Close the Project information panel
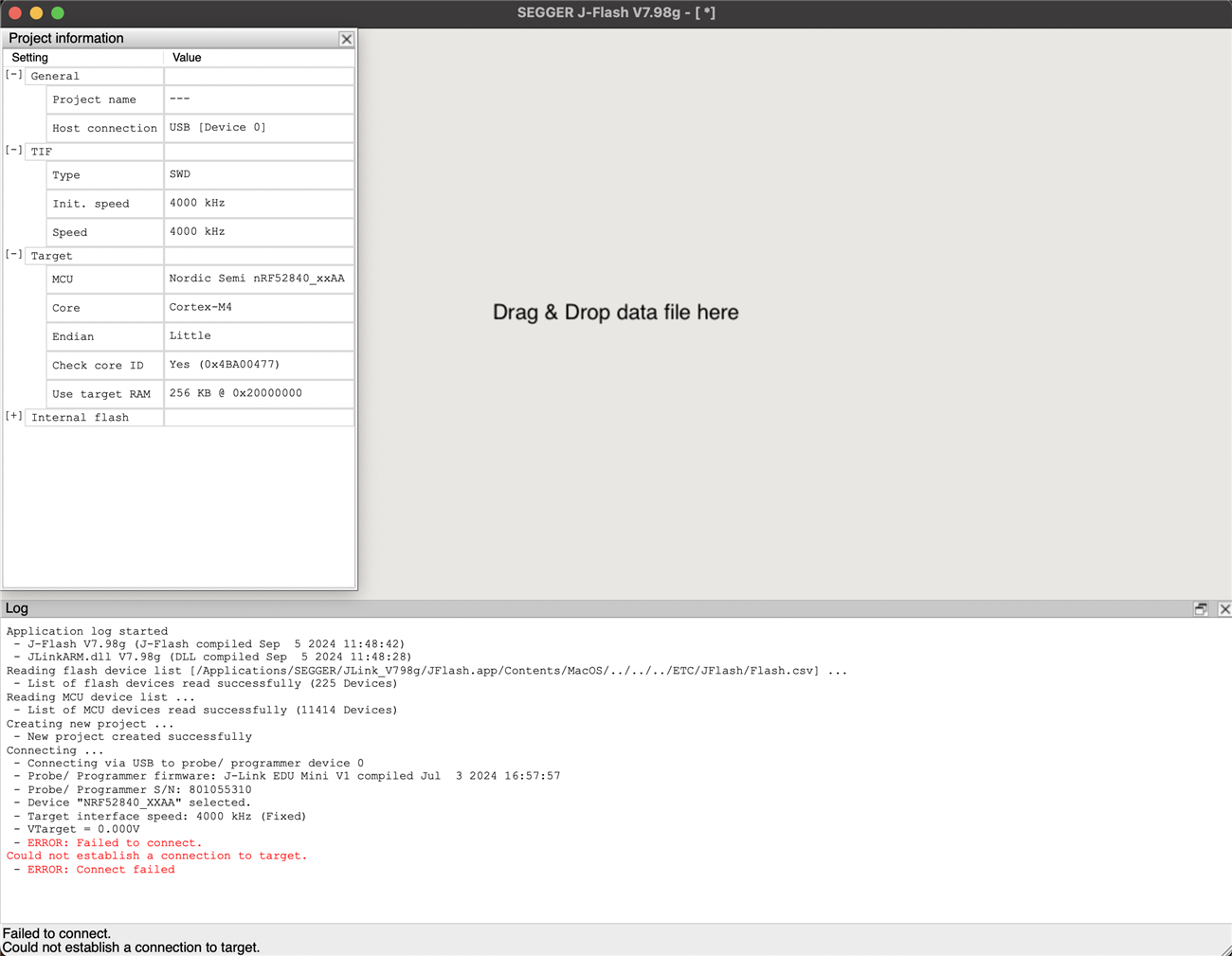 (x=346, y=39)
